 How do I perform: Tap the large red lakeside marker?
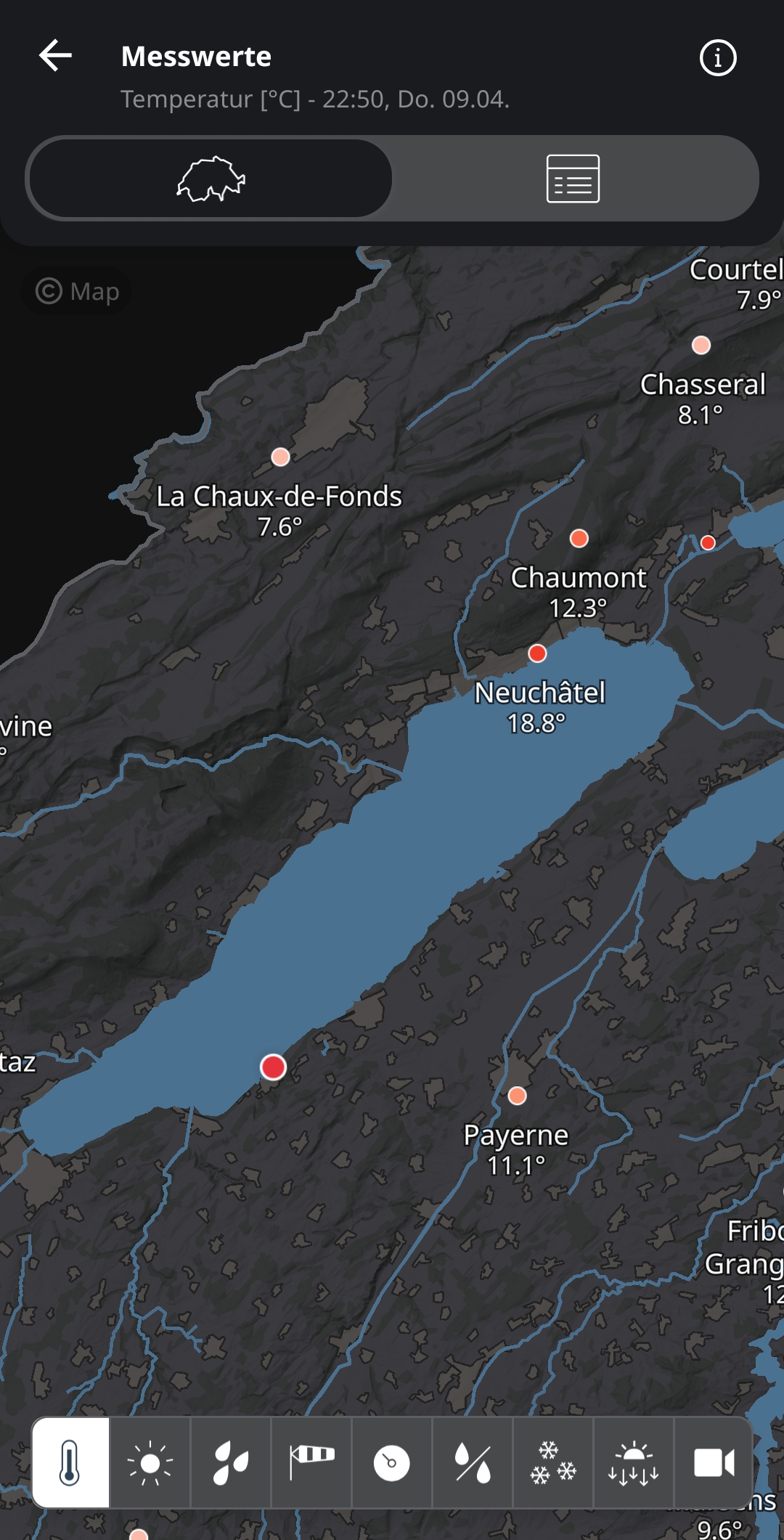tap(273, 1067)
